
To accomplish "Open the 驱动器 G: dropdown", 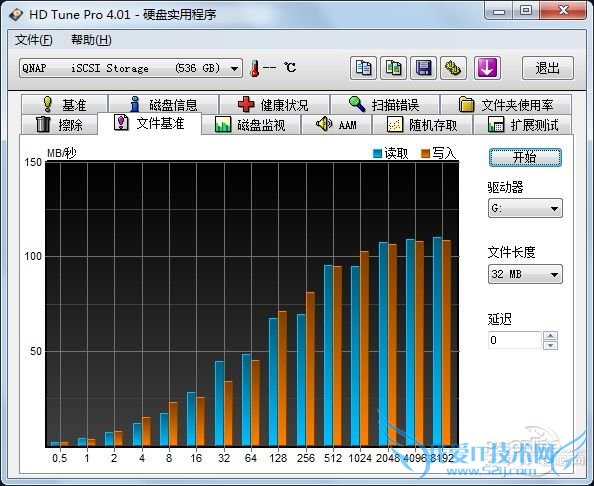I will pos(525,208).
